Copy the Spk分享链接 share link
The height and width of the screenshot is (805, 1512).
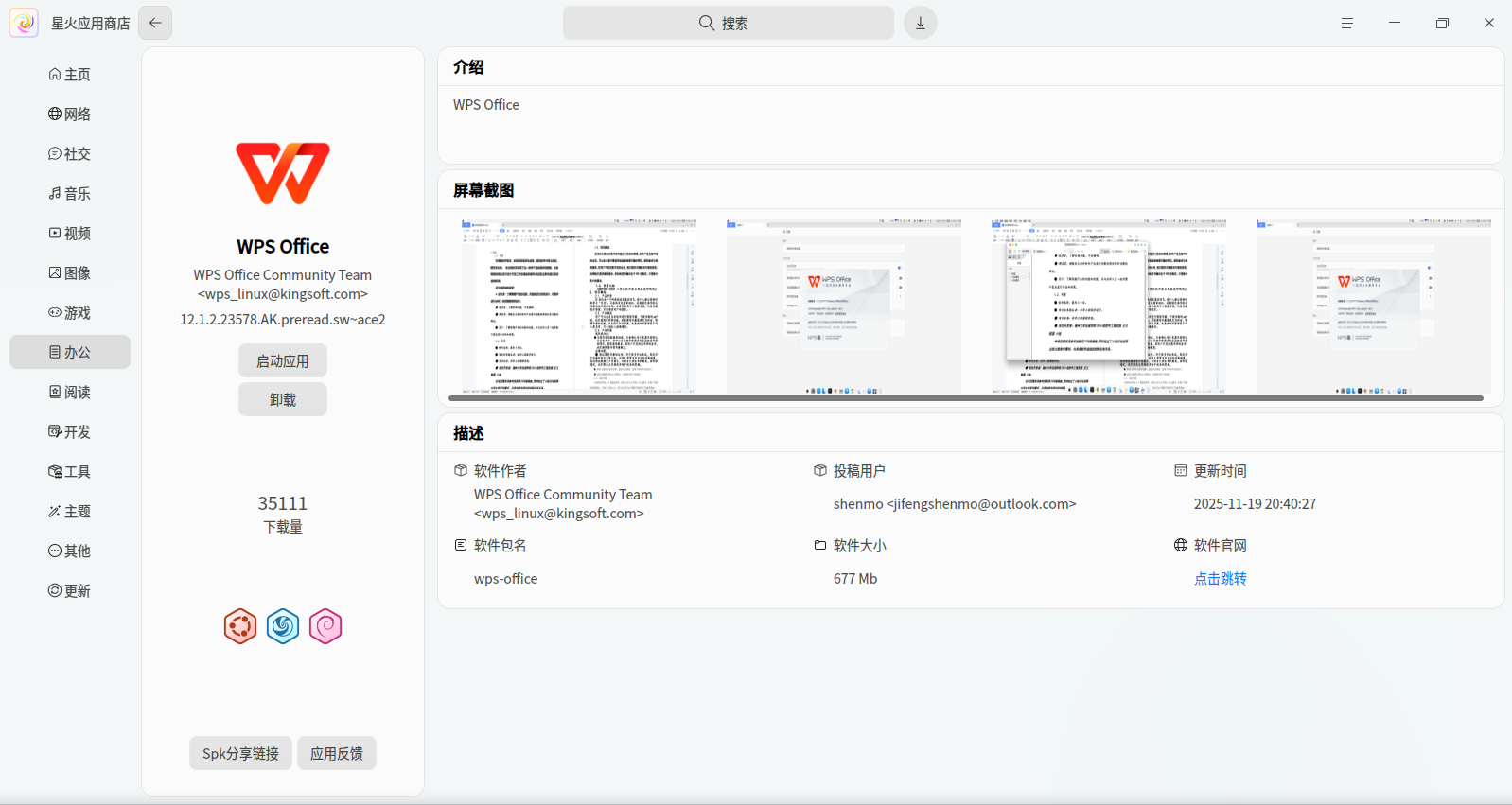240,753
